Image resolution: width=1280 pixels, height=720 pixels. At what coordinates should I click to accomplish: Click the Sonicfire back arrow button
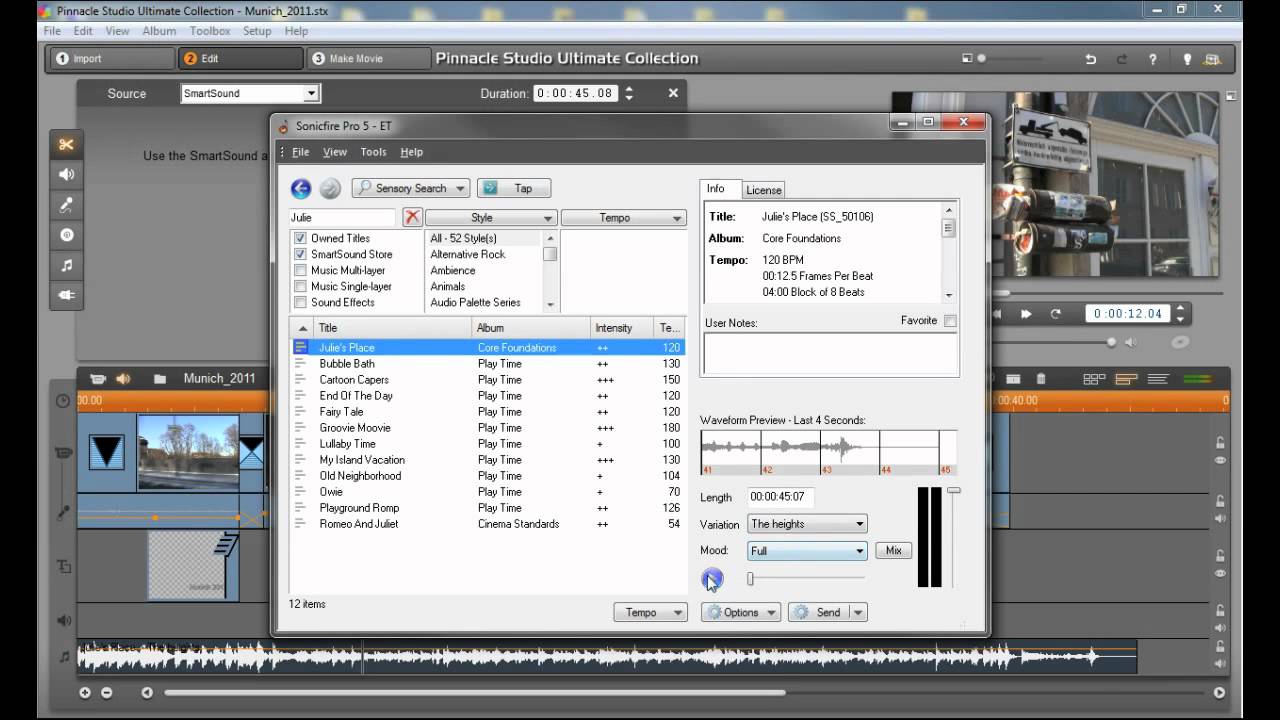pyautogui.click(x=300, y=188)
